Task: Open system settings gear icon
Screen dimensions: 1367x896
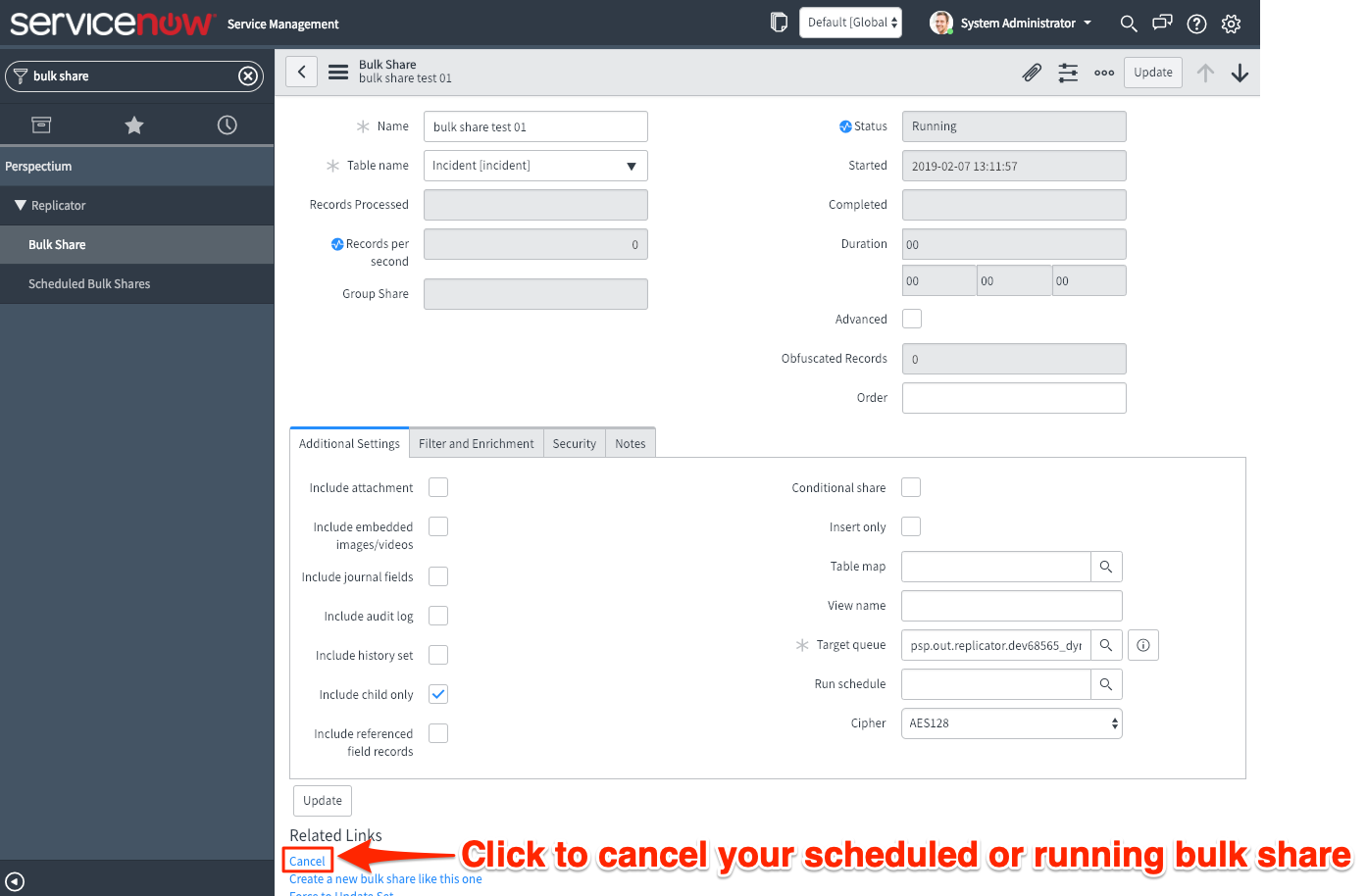Action: click(x=1232, y=24)
